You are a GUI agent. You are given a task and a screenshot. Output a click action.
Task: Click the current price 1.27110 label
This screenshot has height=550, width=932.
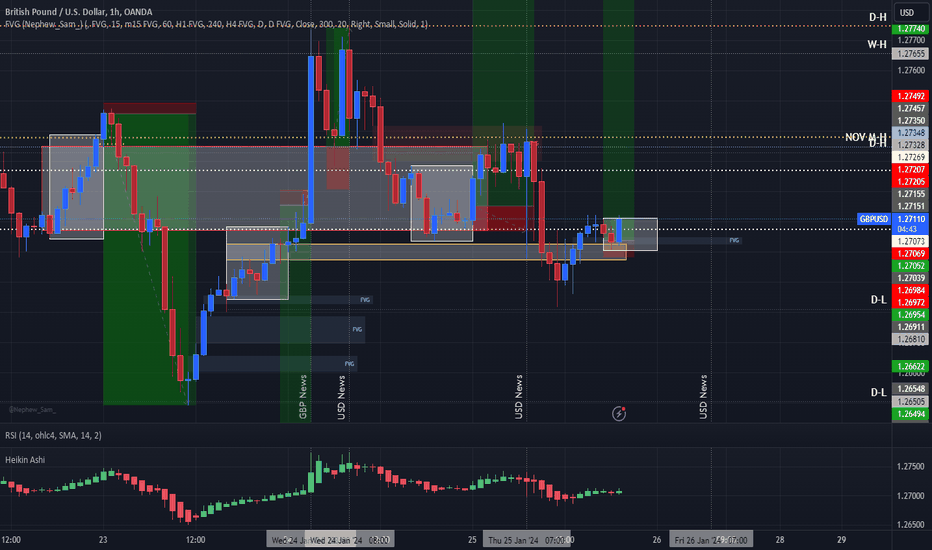911,219
